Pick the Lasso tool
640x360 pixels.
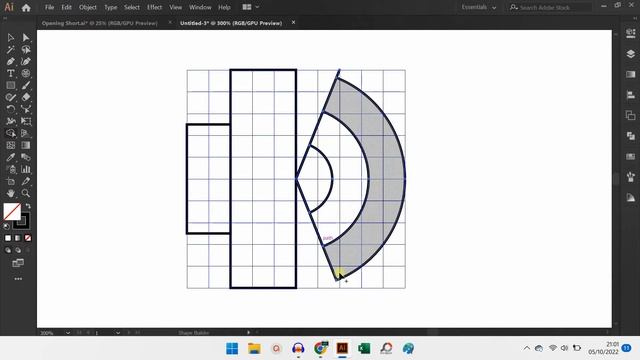point(26,50)
